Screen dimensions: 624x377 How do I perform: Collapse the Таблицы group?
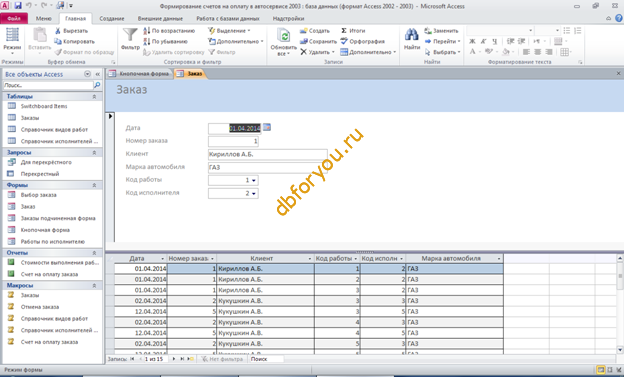pyautogui.click(x=94, y=97)
